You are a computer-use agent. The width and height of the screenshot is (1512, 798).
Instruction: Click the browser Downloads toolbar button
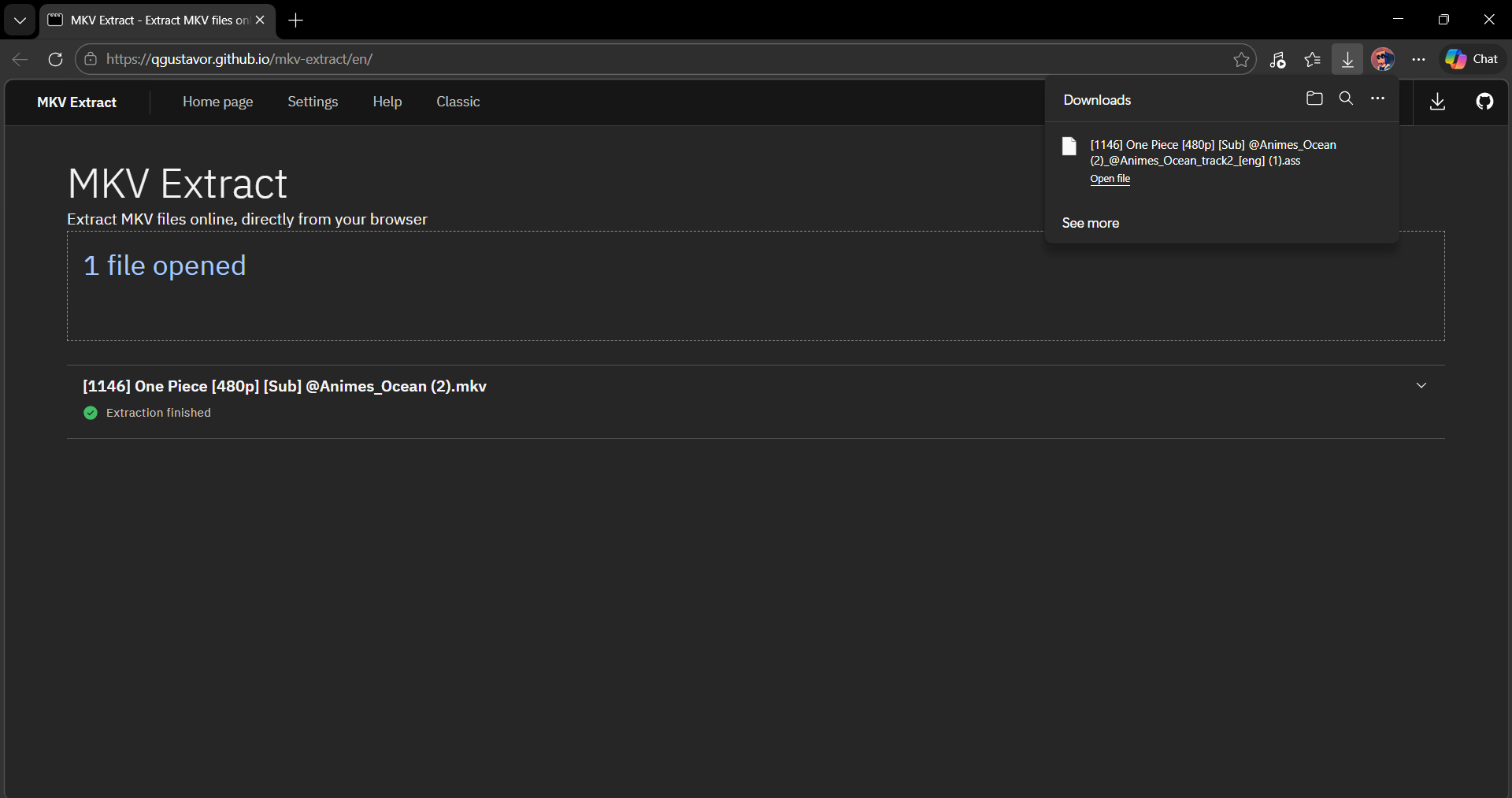coord(1347,59)
